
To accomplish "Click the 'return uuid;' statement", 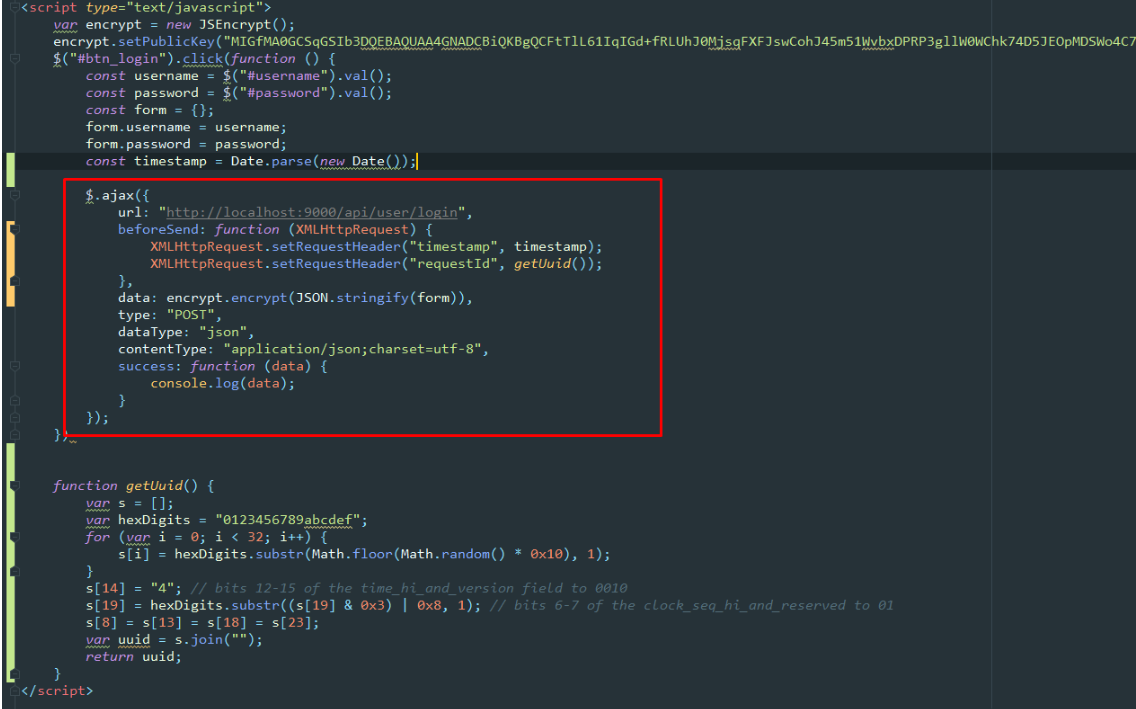I will click(x=134, y=657).
